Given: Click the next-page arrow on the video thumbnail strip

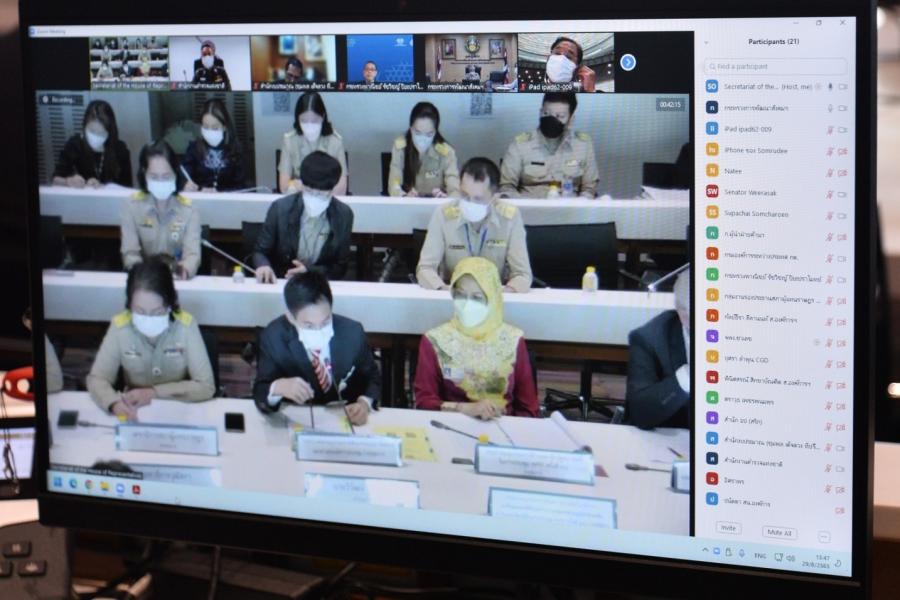Looking at the screenshot, I should pos(628,62).
